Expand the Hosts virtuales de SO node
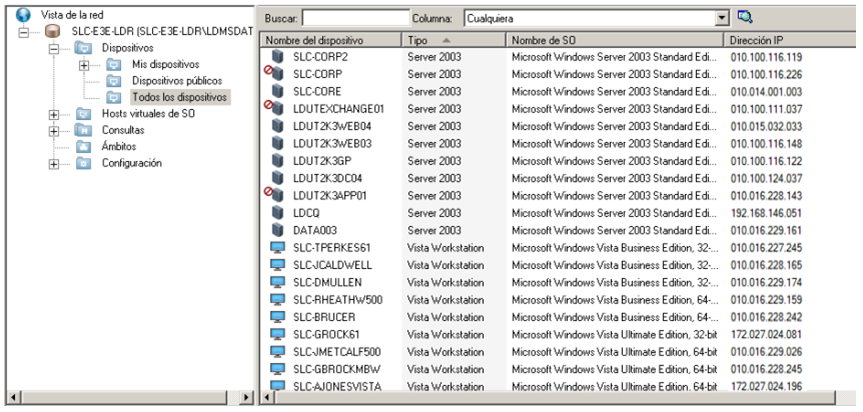Screen dimensions: 863x412 pos(53,114)
